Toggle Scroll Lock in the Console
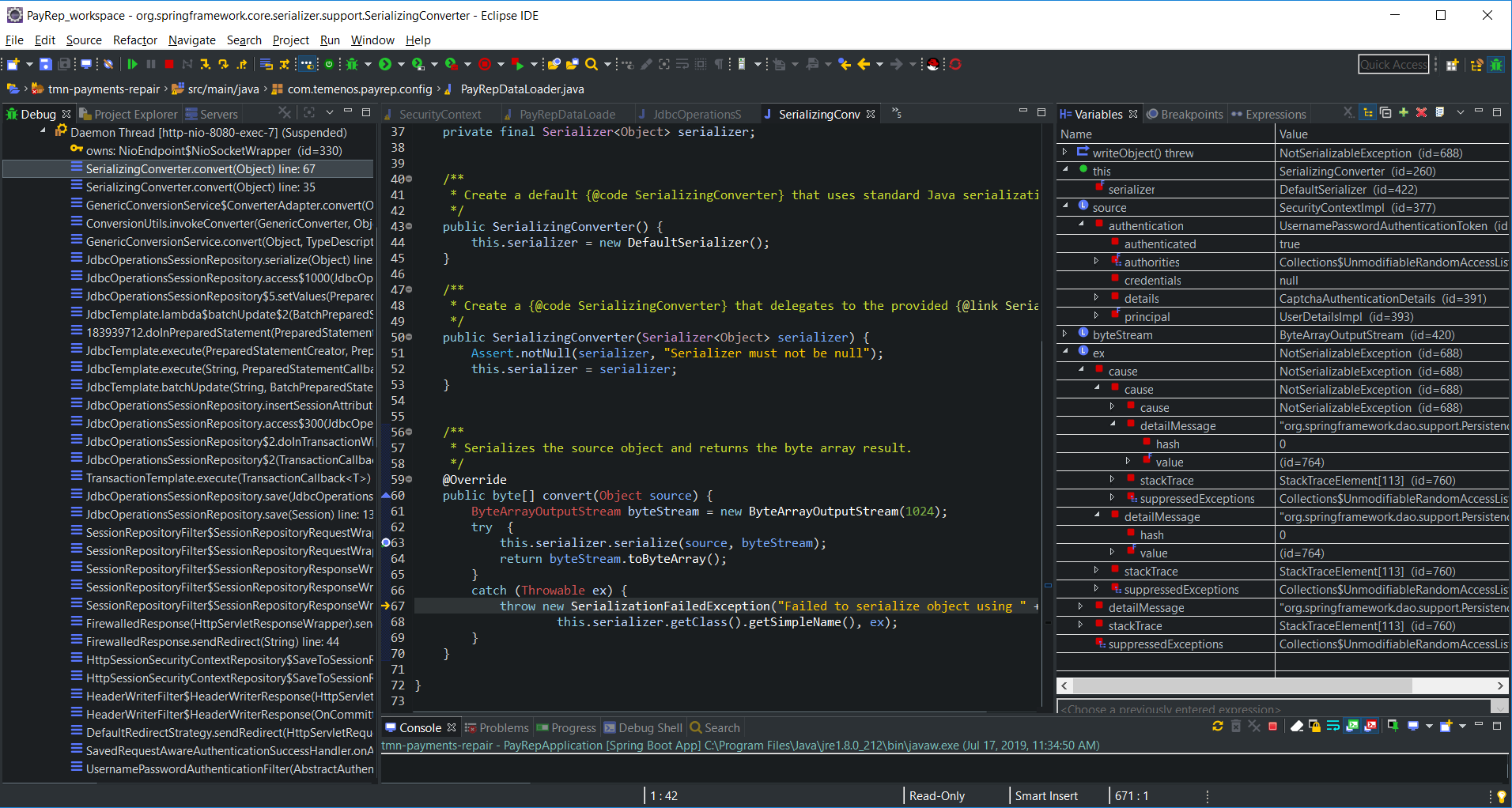Viewport: 1512px width, 808px height. pyautogui.click(x=1316, y=727)
